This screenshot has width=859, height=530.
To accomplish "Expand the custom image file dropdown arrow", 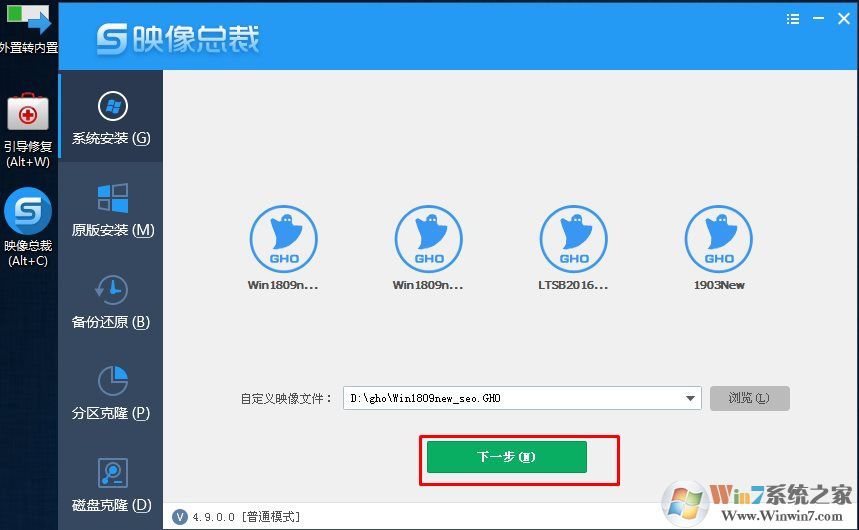I will (691, 398).
